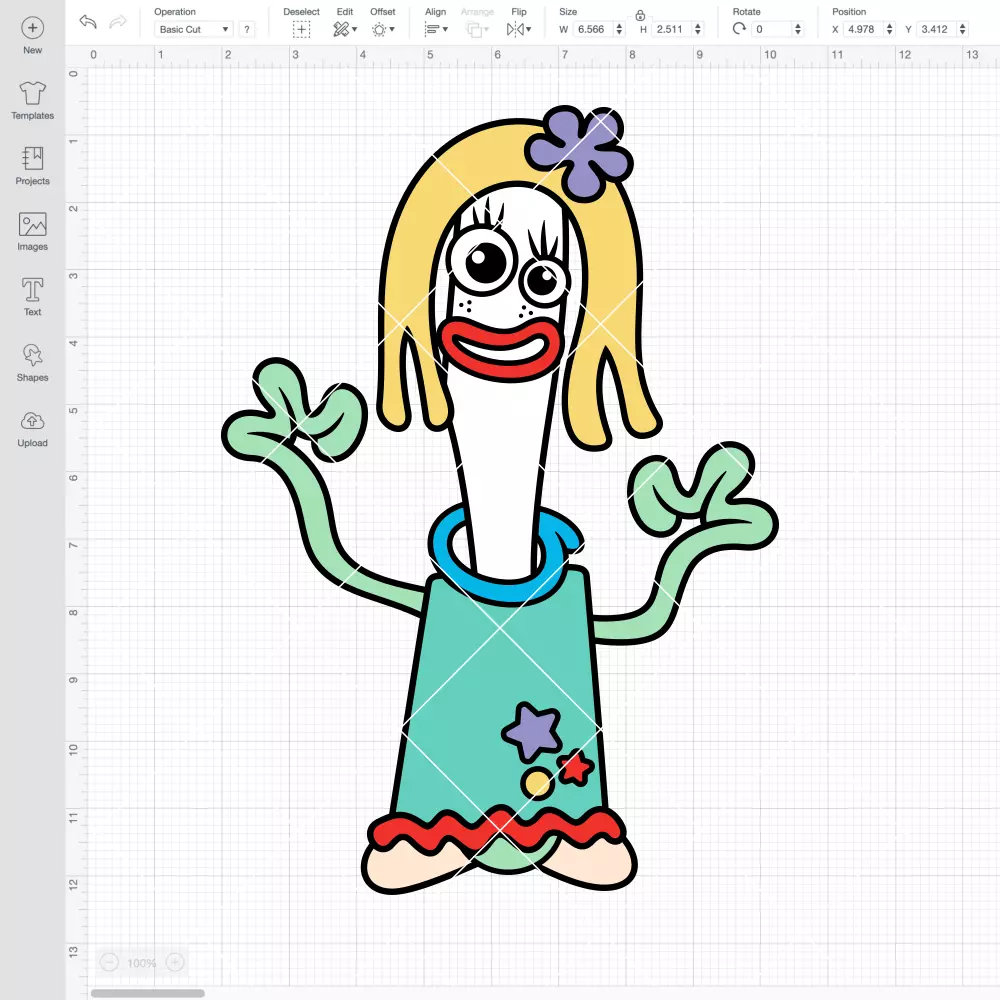This screenshot has height=1000, width=1000.
Task: Open the Edit tool dropdown
Action: click(345, 29)
